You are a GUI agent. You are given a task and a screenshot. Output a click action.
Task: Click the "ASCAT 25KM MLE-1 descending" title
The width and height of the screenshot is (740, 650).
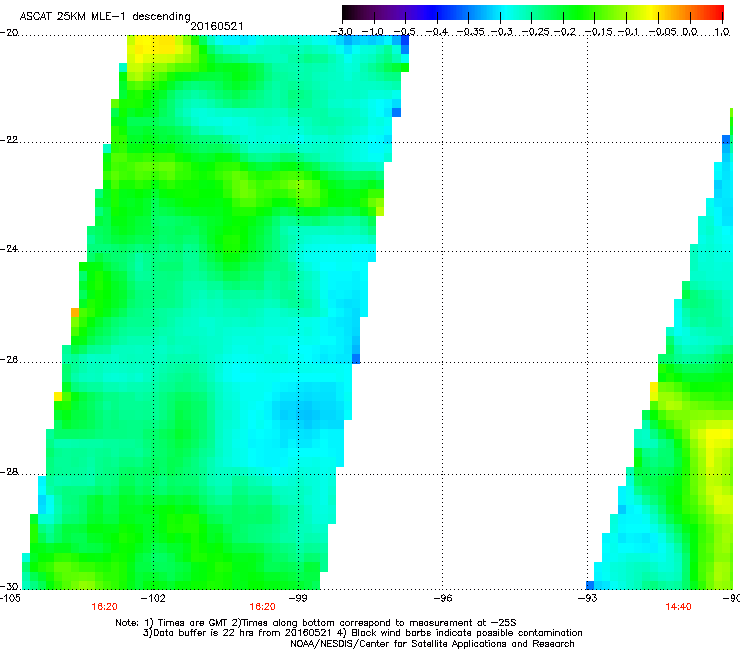(x=105, y=16)
